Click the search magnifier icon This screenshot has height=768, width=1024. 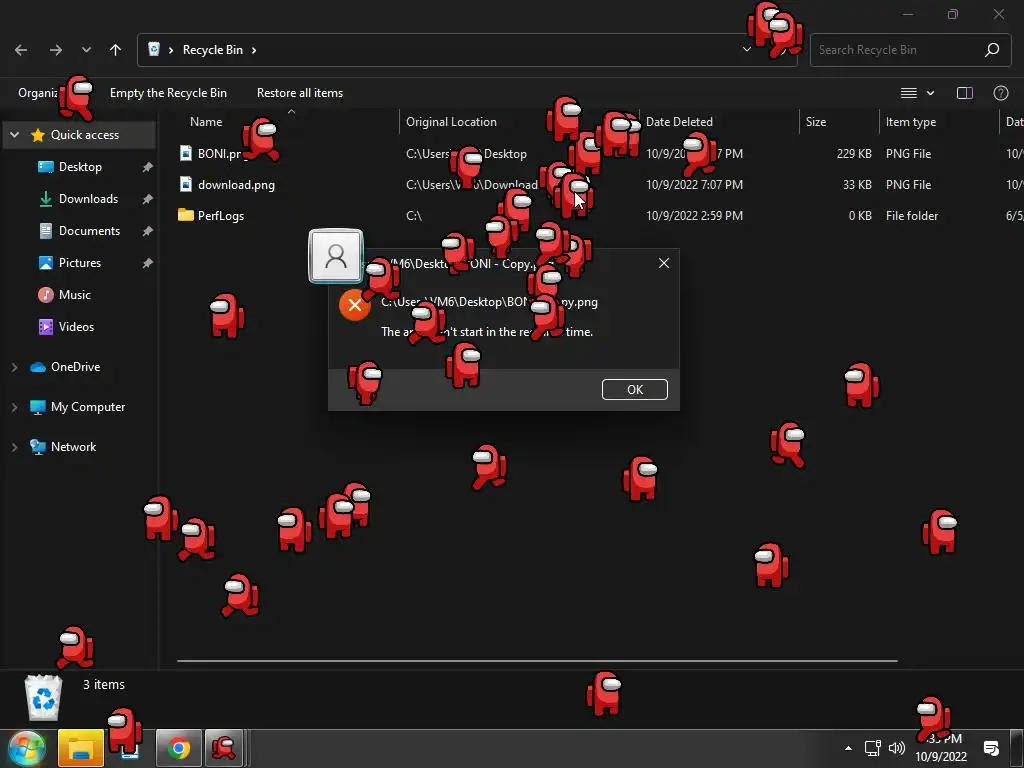click(x=992, y=50)
